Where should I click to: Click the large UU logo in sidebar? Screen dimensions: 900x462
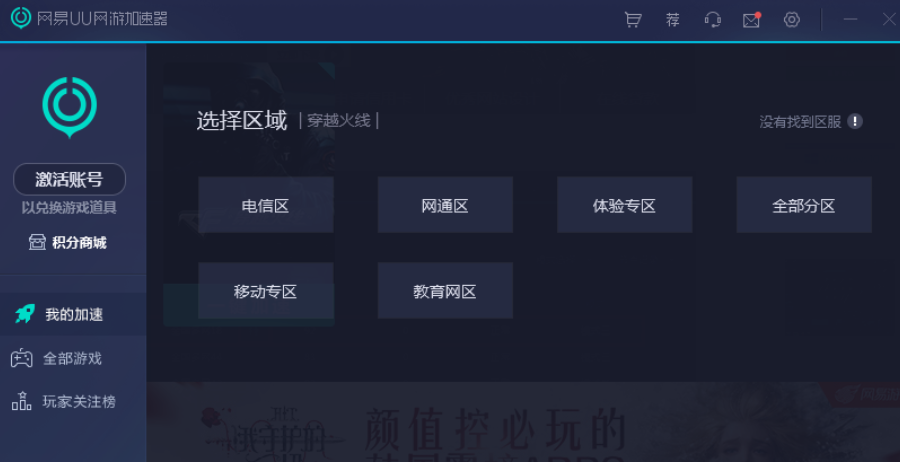pyautogui.click(x=69, y=107)
